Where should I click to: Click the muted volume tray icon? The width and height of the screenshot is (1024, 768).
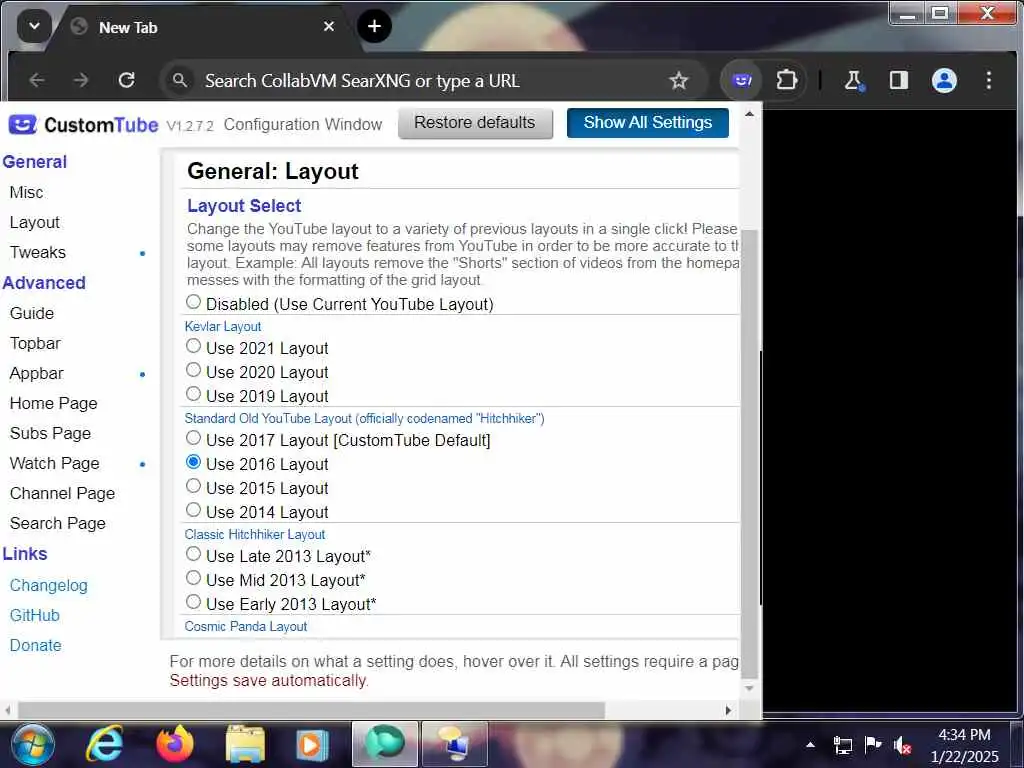pos(903,744)
